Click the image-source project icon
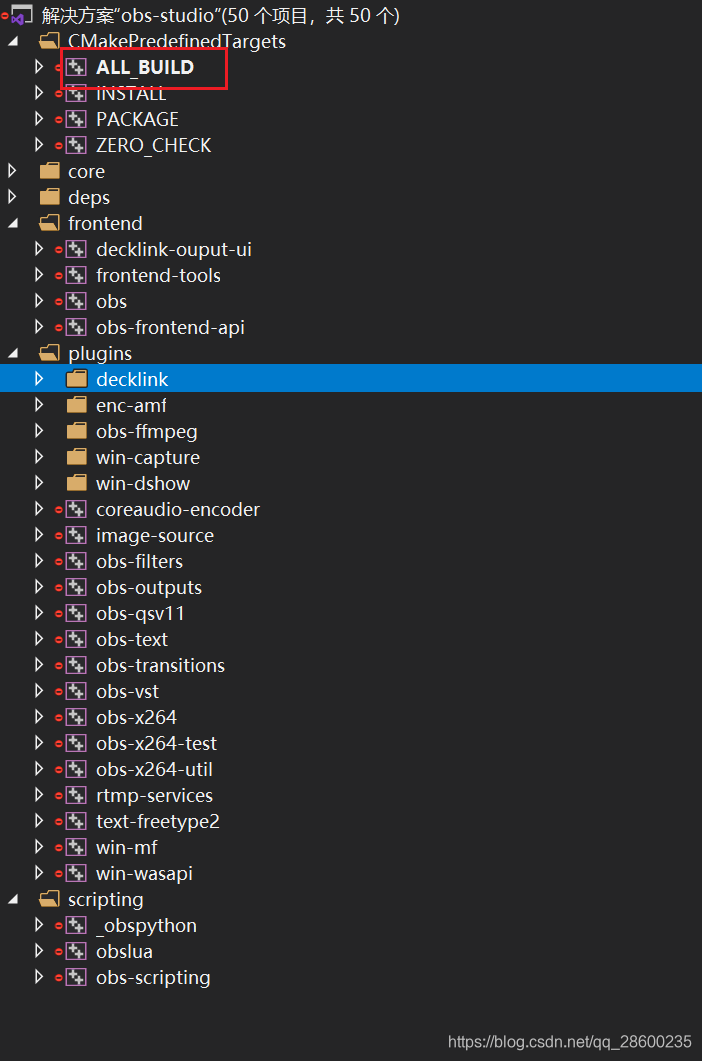702x1061 pixels. (x=76, y=535)
